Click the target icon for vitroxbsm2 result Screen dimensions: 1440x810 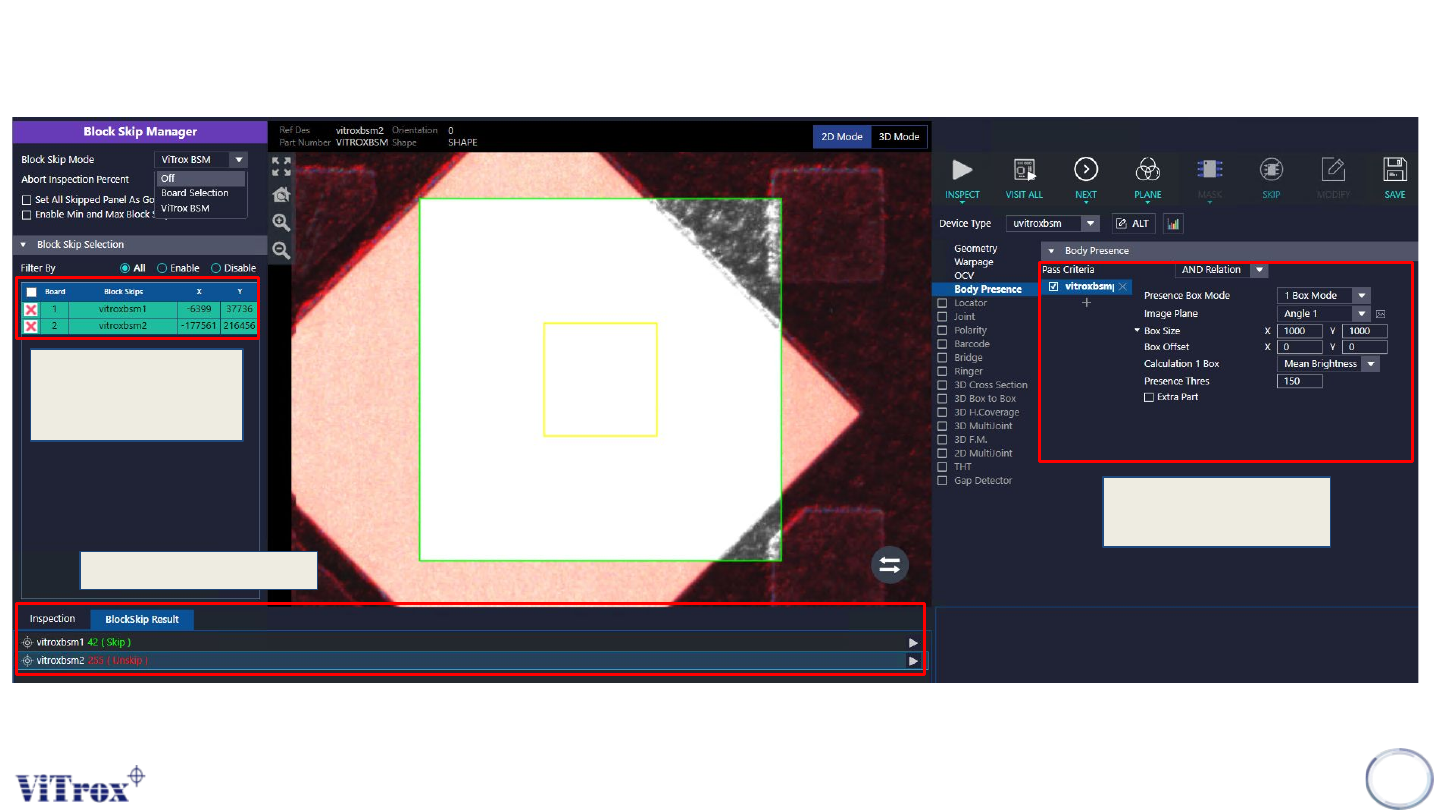click(28, 661)
